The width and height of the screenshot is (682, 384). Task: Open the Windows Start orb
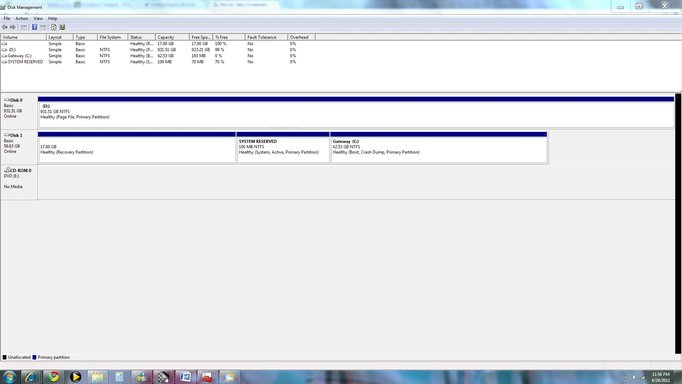[x=9, y=377]
